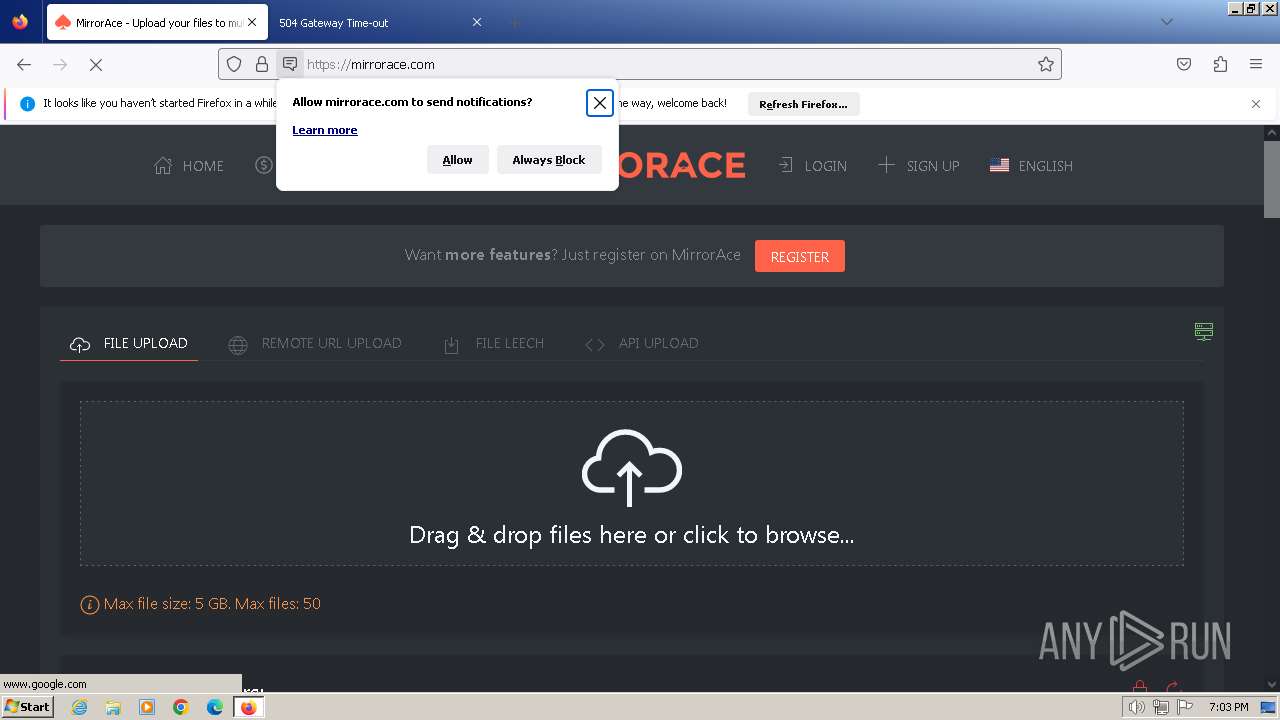
Task: Allow mirrorace.com notifications
Action: point(458,160)
